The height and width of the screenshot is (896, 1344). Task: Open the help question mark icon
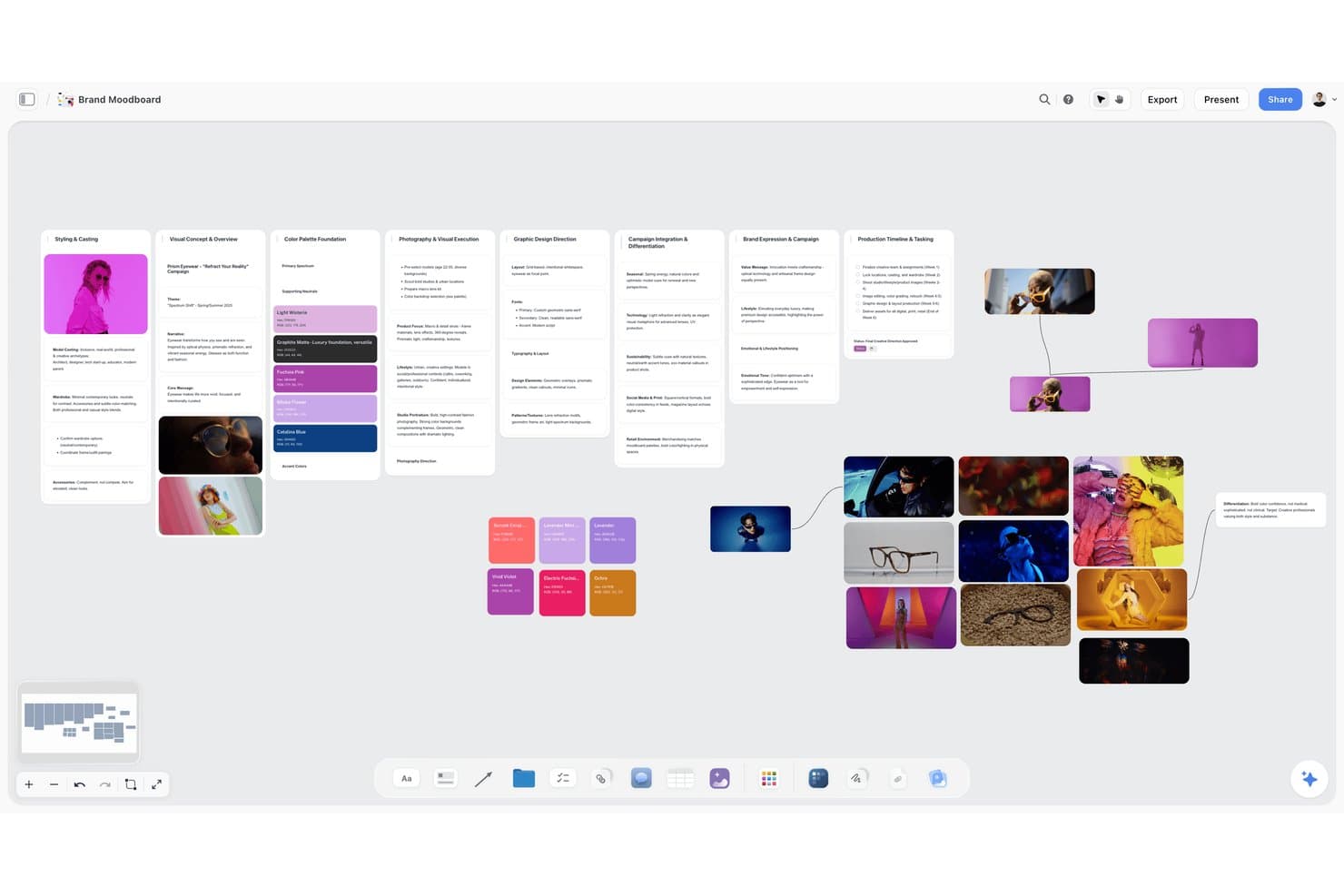[x=1068, y=100]
